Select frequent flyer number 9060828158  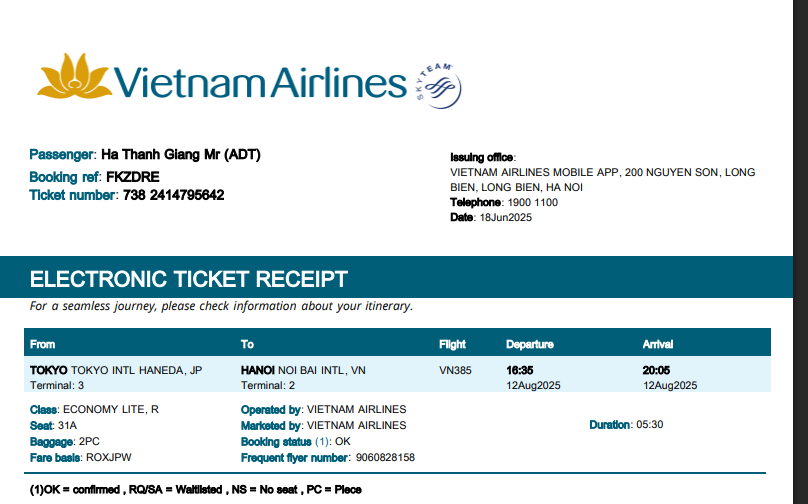coord(385,457)
